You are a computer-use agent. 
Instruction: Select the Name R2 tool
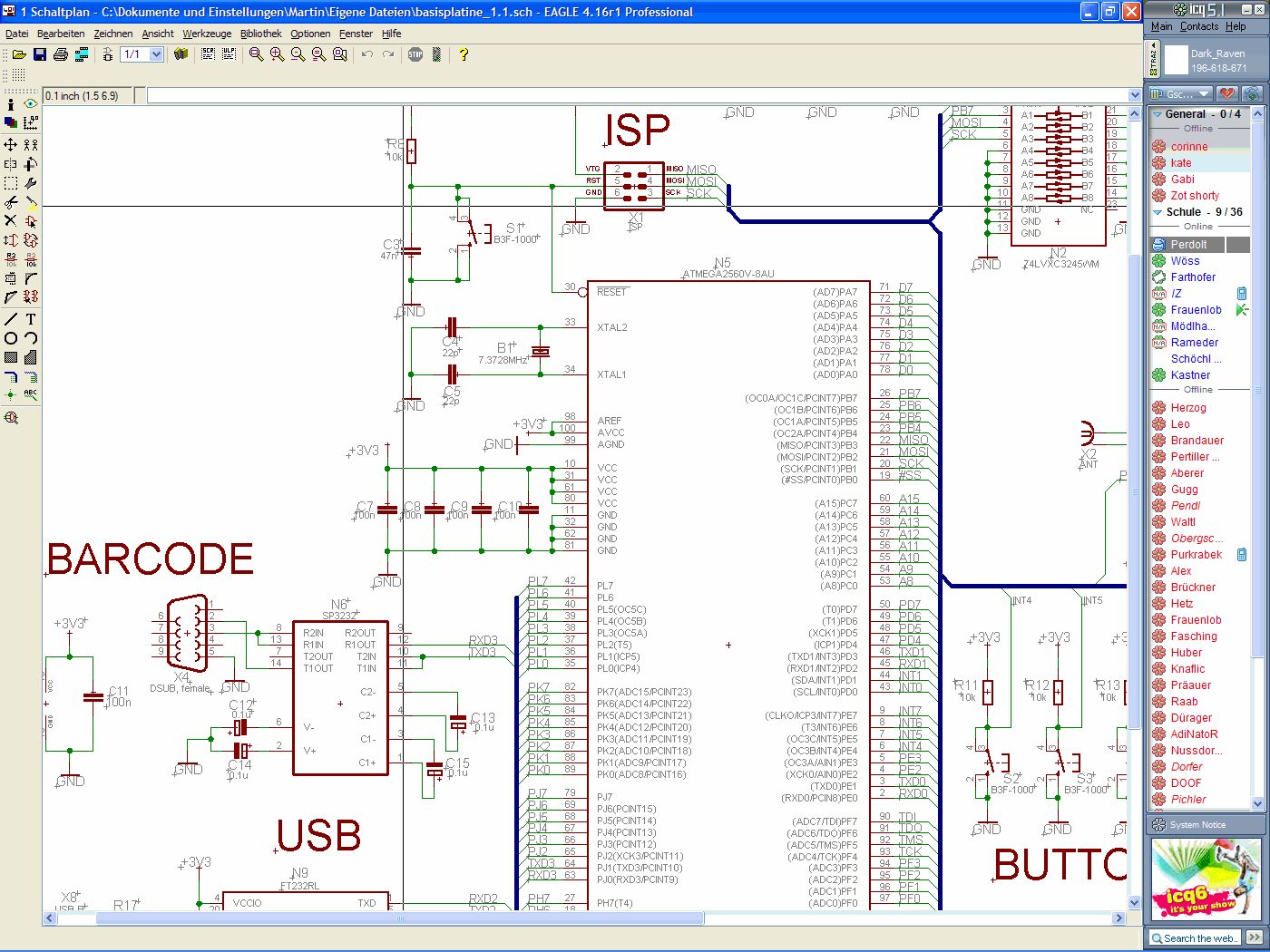[x=11, y=259]
